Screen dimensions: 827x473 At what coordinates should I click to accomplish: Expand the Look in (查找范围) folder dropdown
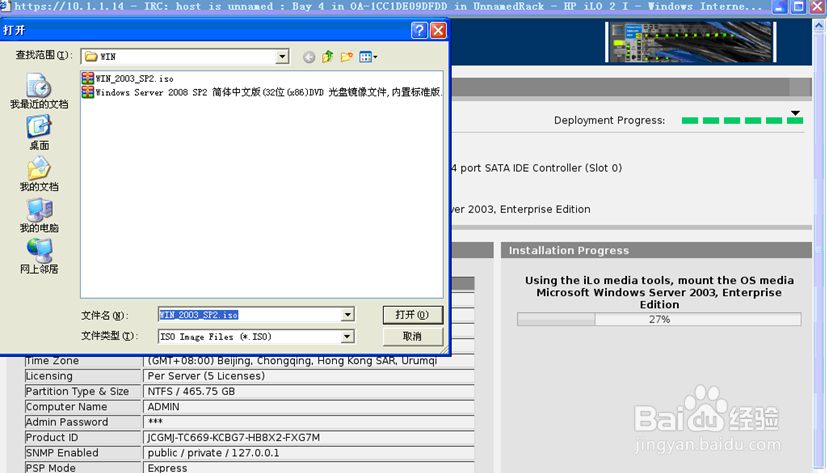(x=282, y=56)
